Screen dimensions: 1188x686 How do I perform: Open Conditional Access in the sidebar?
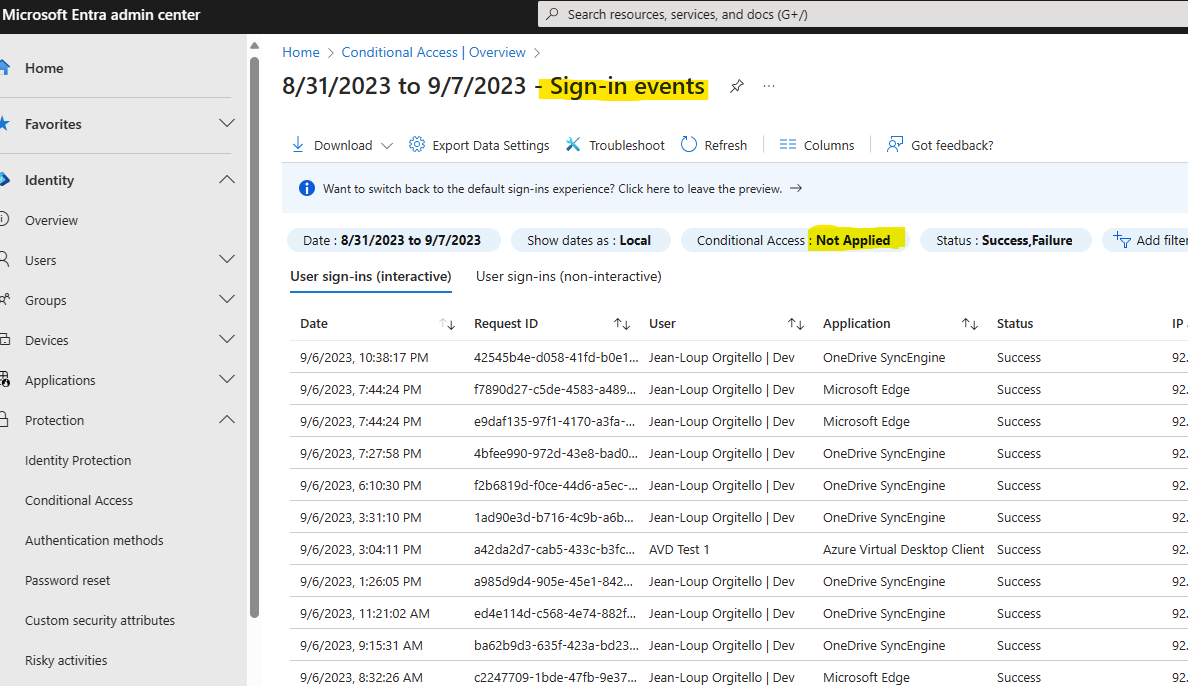(x=79, y=500)
